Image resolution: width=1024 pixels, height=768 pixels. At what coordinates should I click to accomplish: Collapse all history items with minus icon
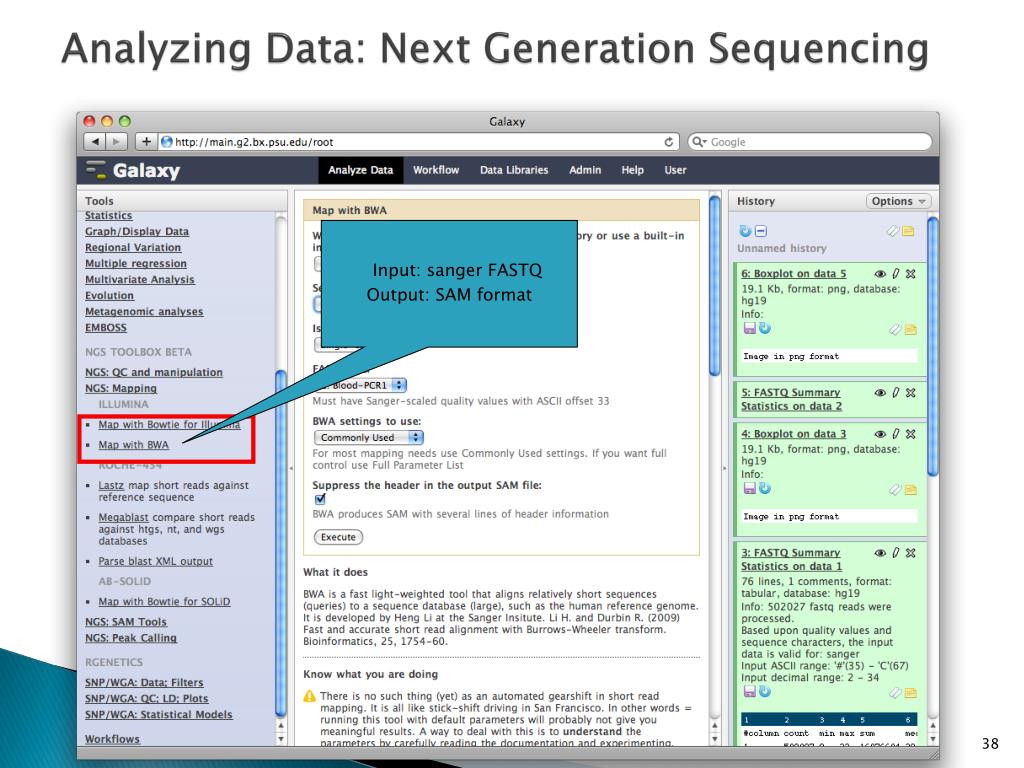(x=761, y=231)
